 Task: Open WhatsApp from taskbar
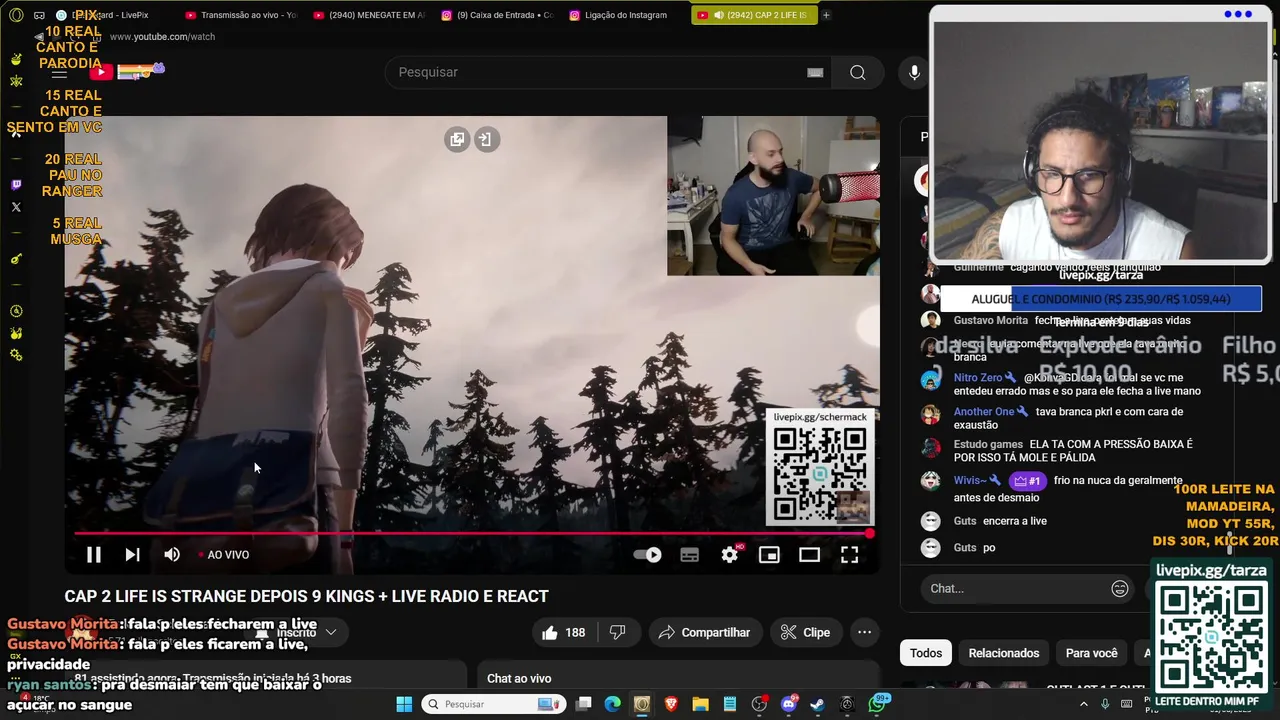[x=877, y=704]
